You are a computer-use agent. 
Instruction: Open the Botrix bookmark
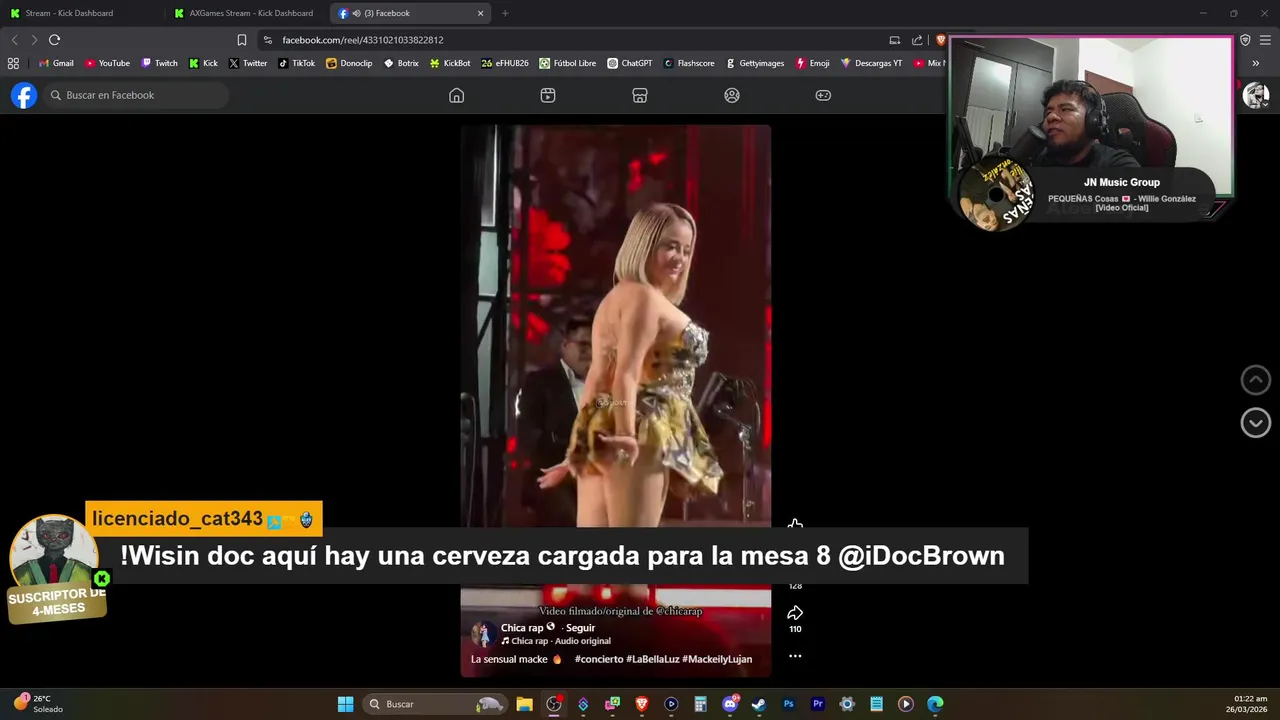click(401, 63)
